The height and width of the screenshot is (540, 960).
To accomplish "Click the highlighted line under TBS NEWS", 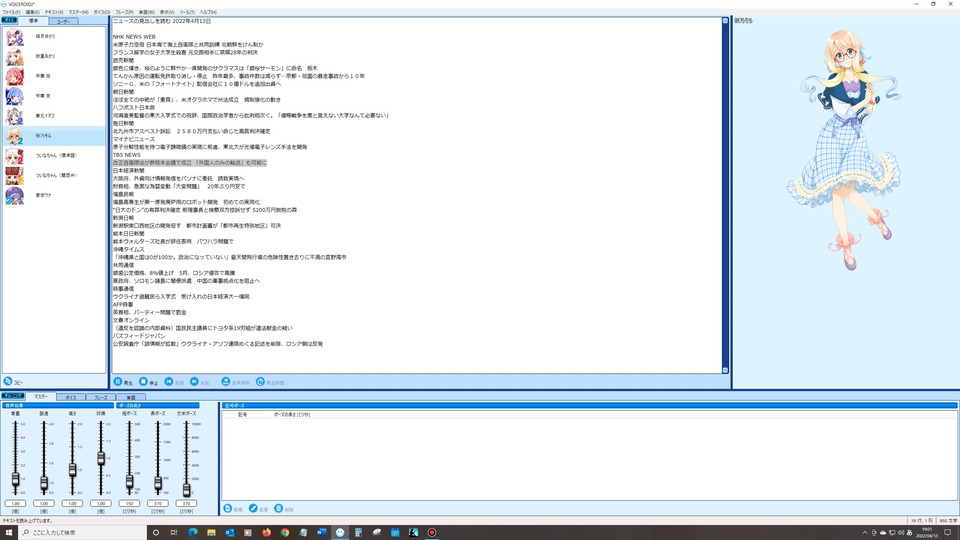I will pos(190,163).
